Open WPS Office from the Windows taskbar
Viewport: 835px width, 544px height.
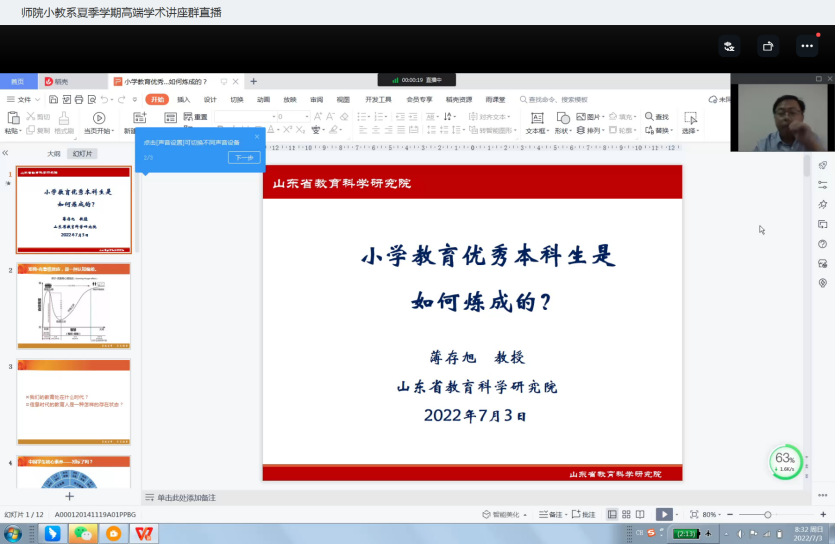click(x=144, y=534)
